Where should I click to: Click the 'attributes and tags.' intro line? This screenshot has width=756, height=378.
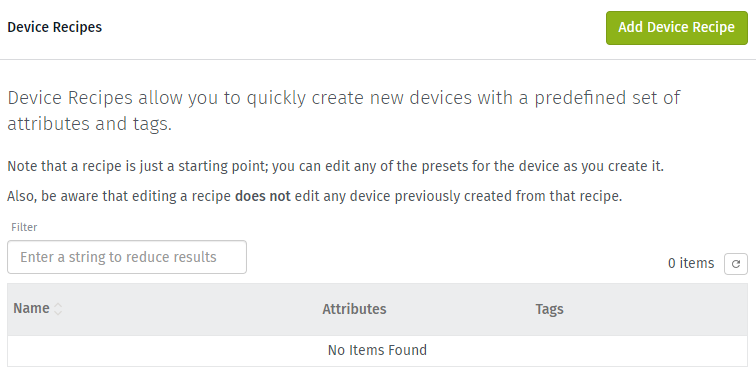click(x=90, y=124)
